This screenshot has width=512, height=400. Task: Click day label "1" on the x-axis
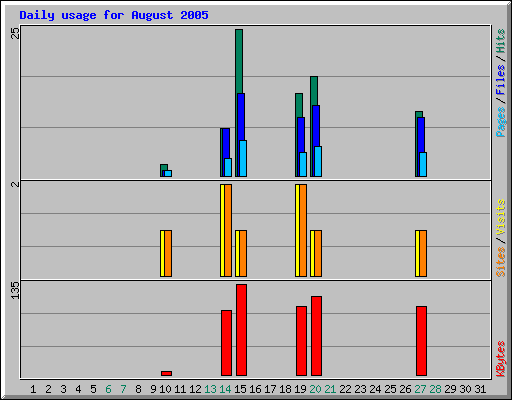pos(33,389)
